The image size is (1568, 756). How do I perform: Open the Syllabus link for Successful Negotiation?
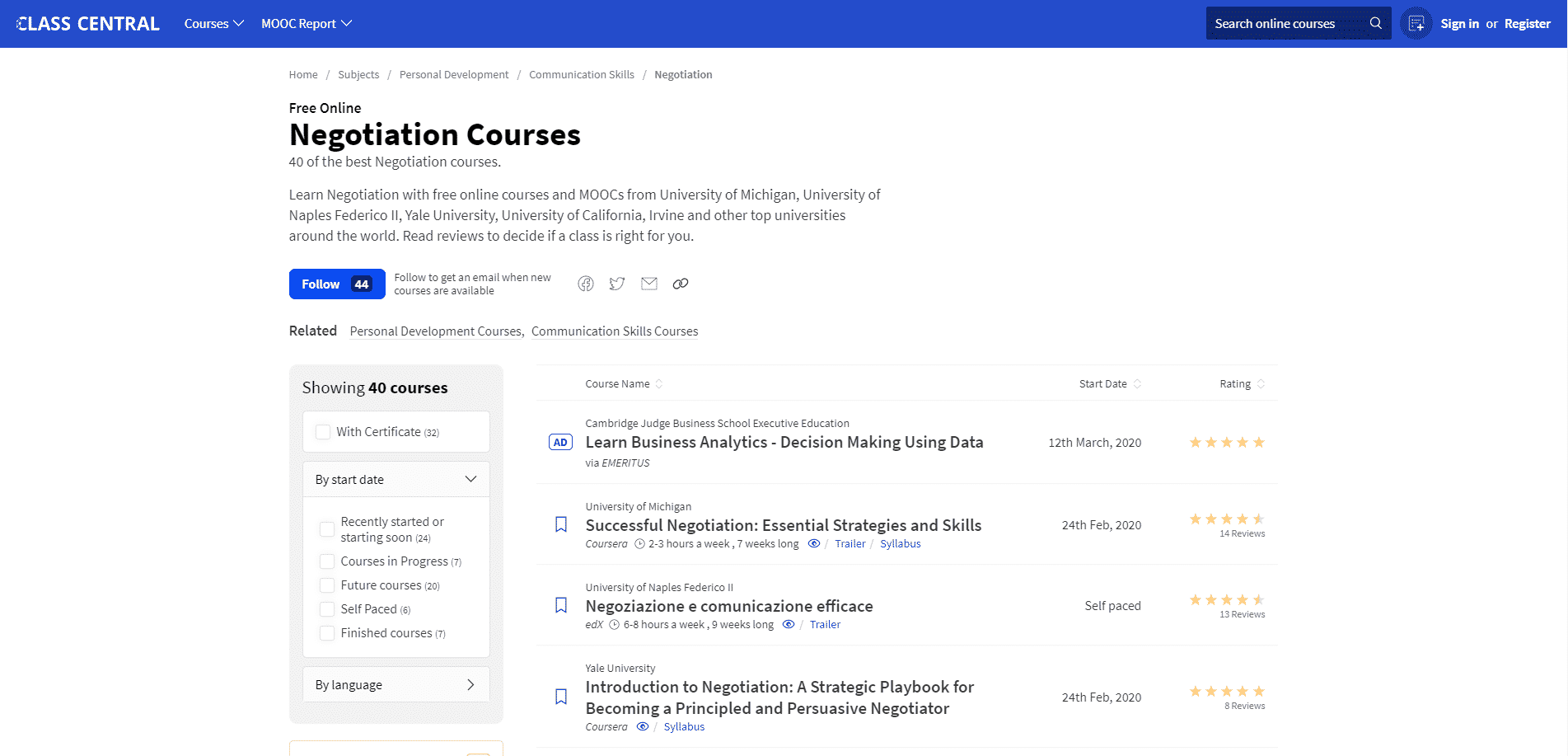pyautogui.click(x=900, y=544)
